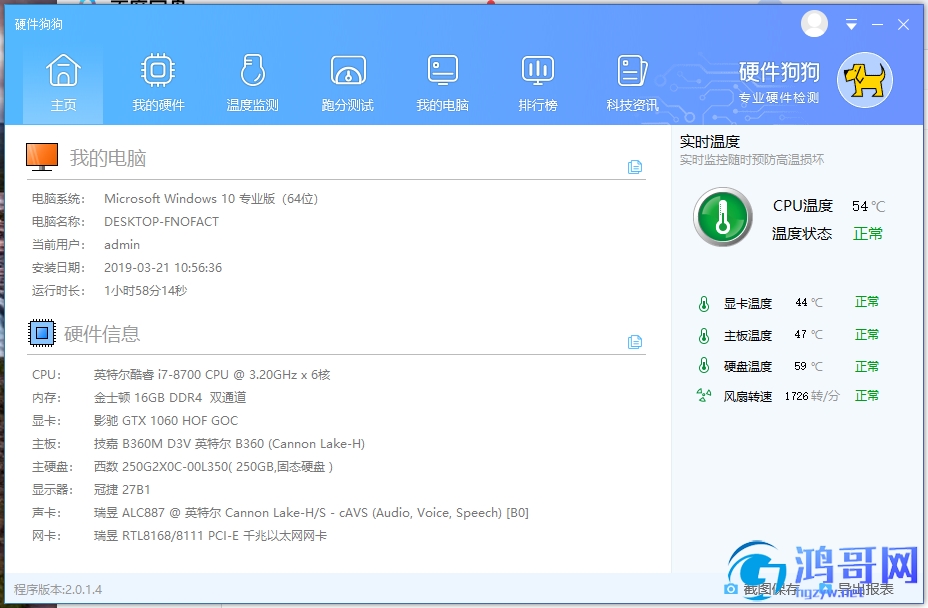Copy 硬件信息 section info icon

[x=634, y=342]
